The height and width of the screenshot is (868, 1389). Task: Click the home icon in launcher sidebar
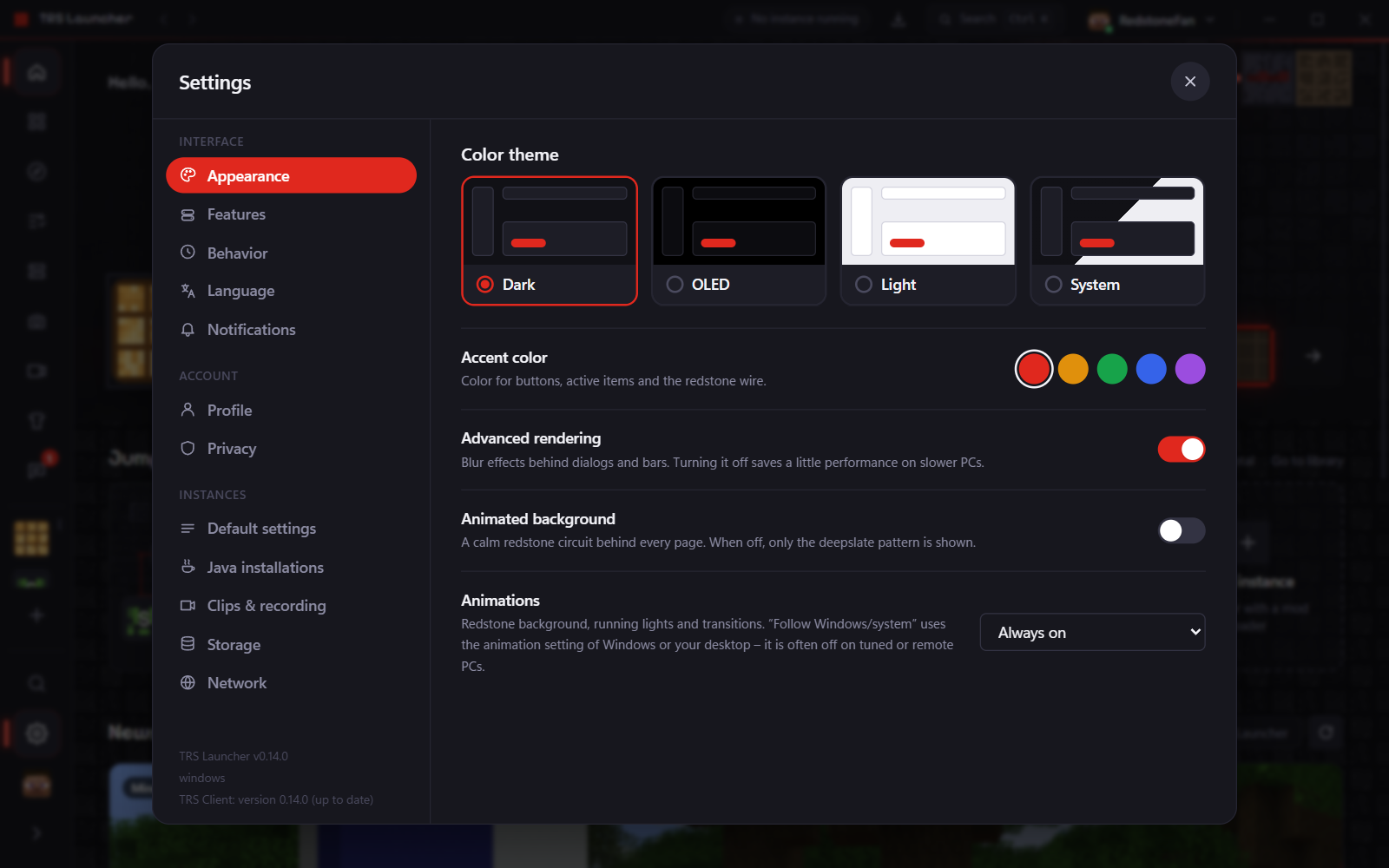coord(36,72)
